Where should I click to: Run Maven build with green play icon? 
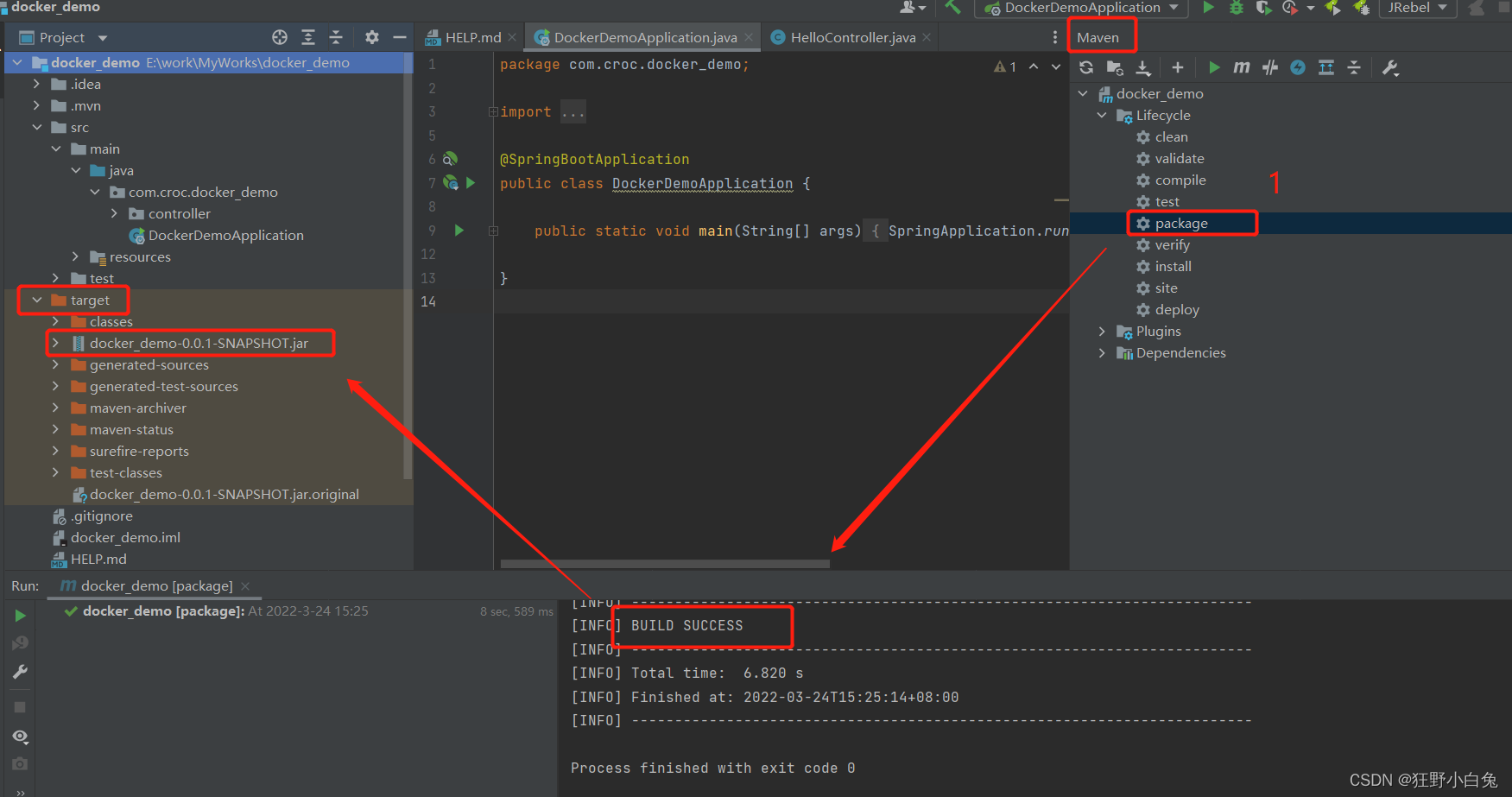[x=1214, y=67]
